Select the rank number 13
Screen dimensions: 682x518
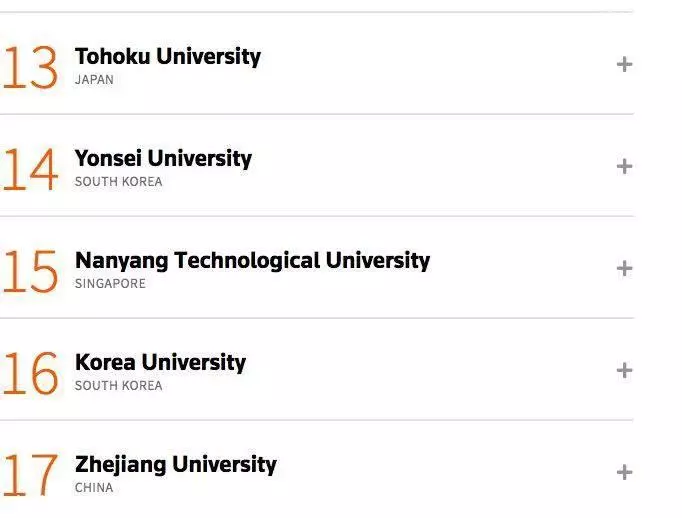tap(30, 68)
